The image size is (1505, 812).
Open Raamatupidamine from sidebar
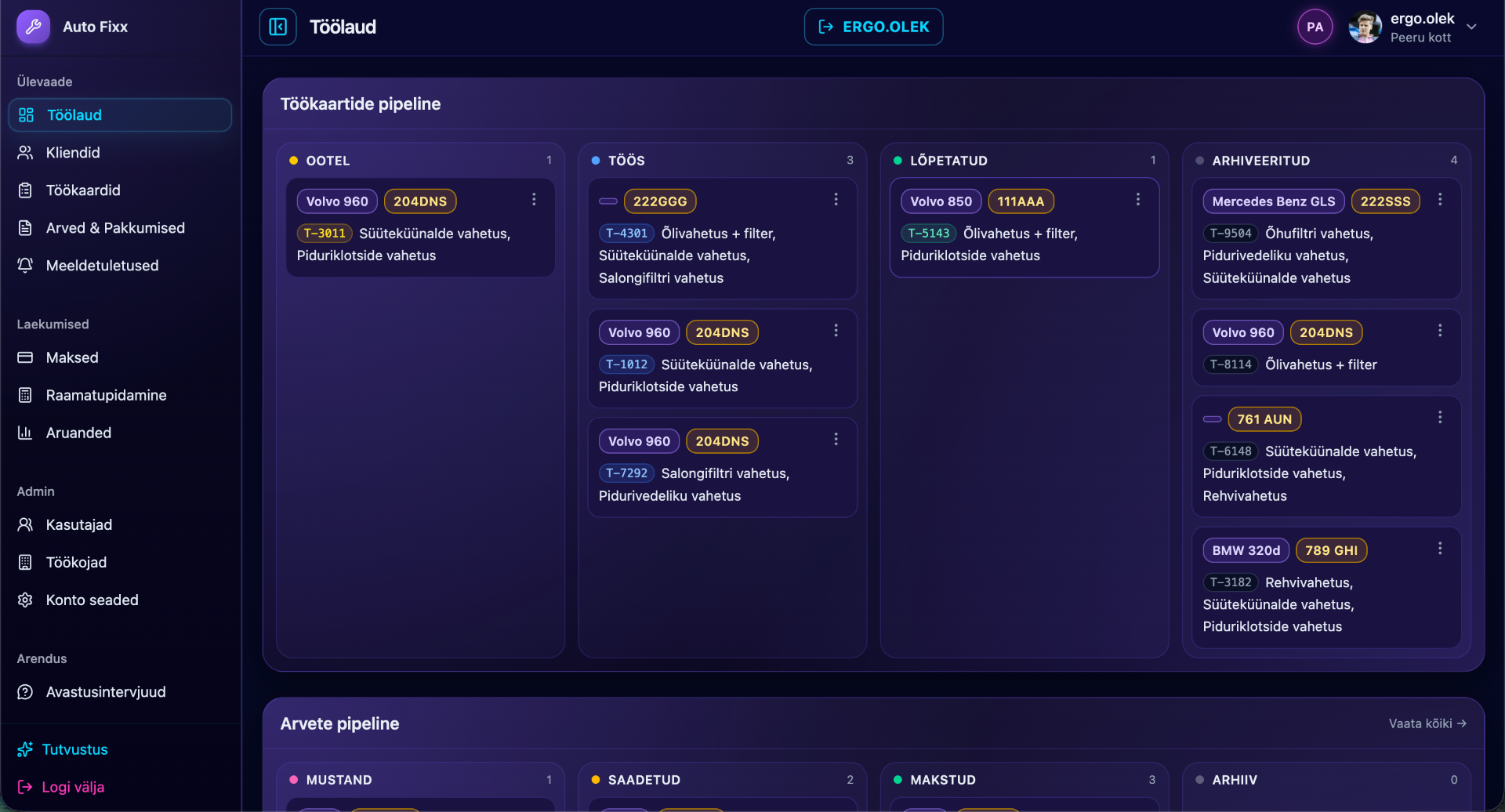[x=120, y=395]
